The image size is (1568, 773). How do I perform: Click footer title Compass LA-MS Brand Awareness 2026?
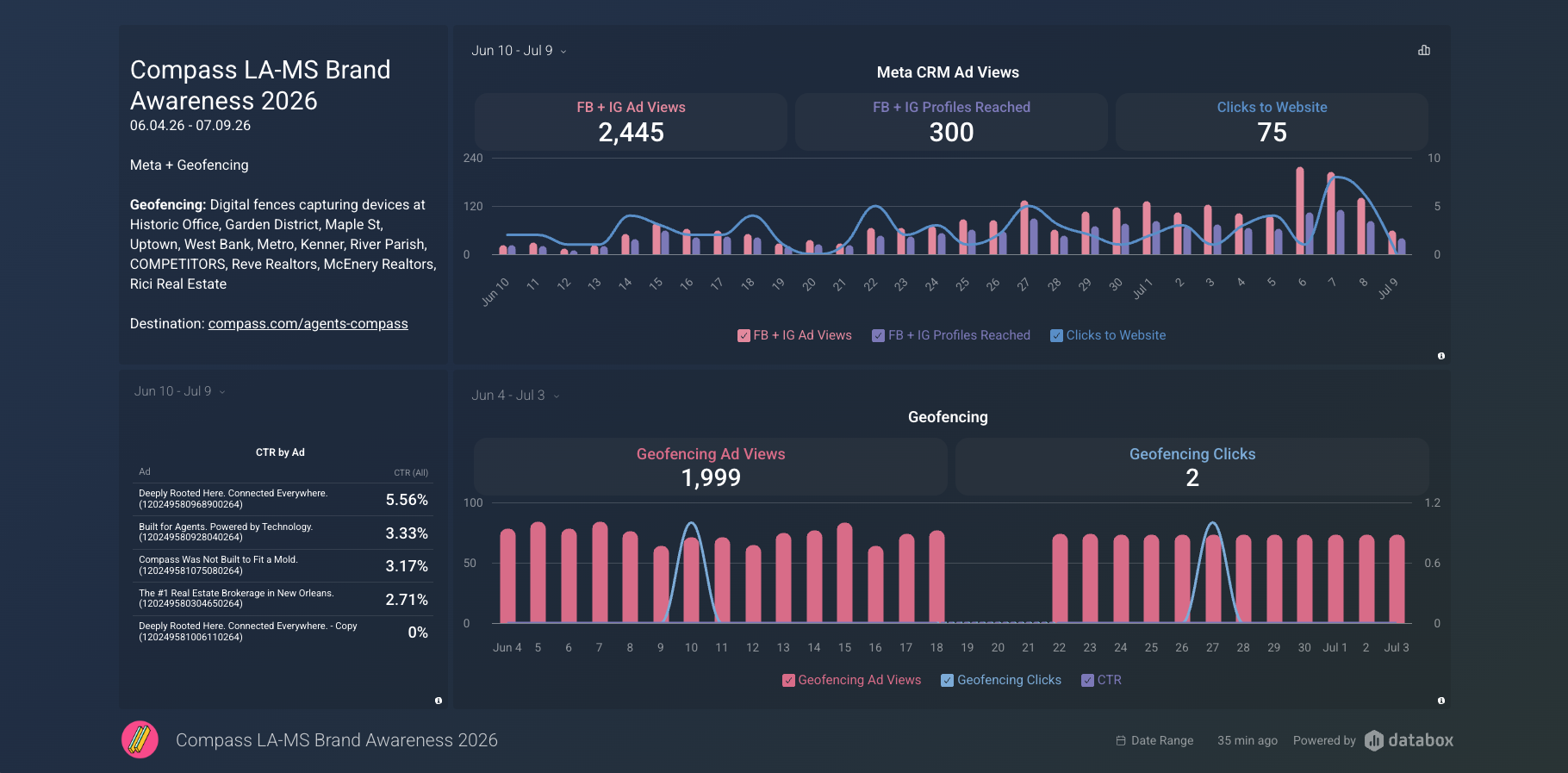(337, 740)
